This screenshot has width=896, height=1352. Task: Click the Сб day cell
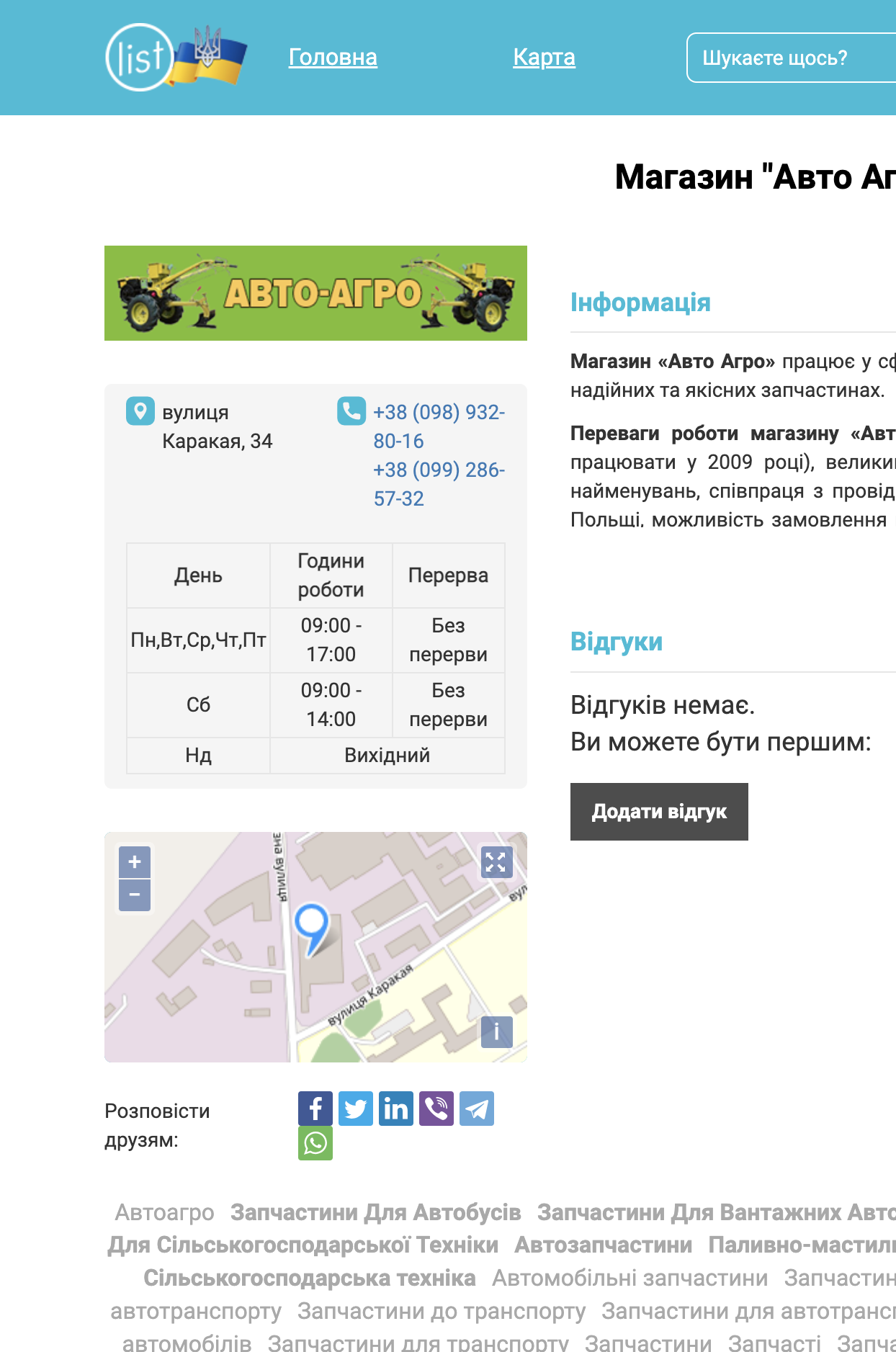(199, 705)
